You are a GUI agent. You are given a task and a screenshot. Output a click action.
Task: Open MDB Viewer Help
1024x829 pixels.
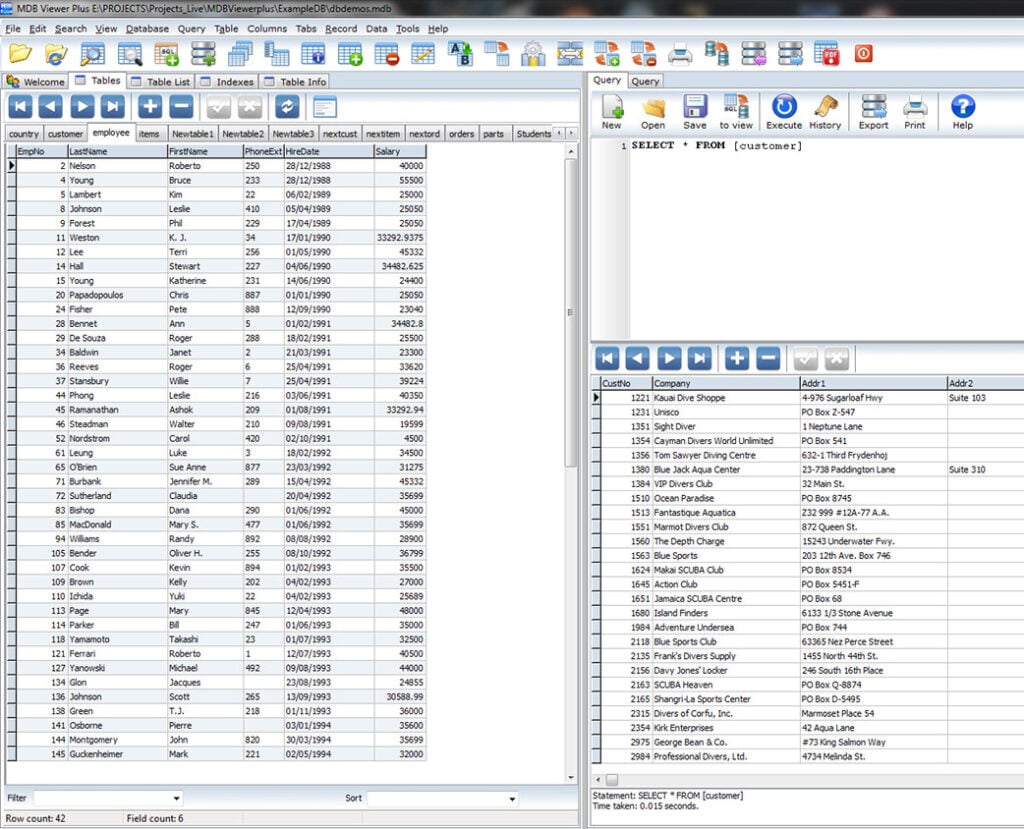(x=961, y=110)
